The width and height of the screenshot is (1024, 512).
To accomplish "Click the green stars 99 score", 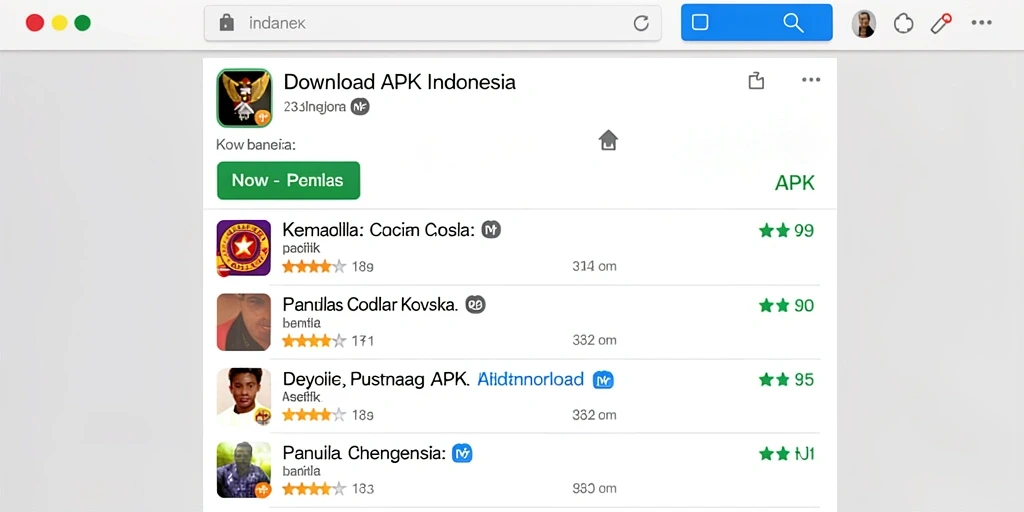I will (786, 231).
